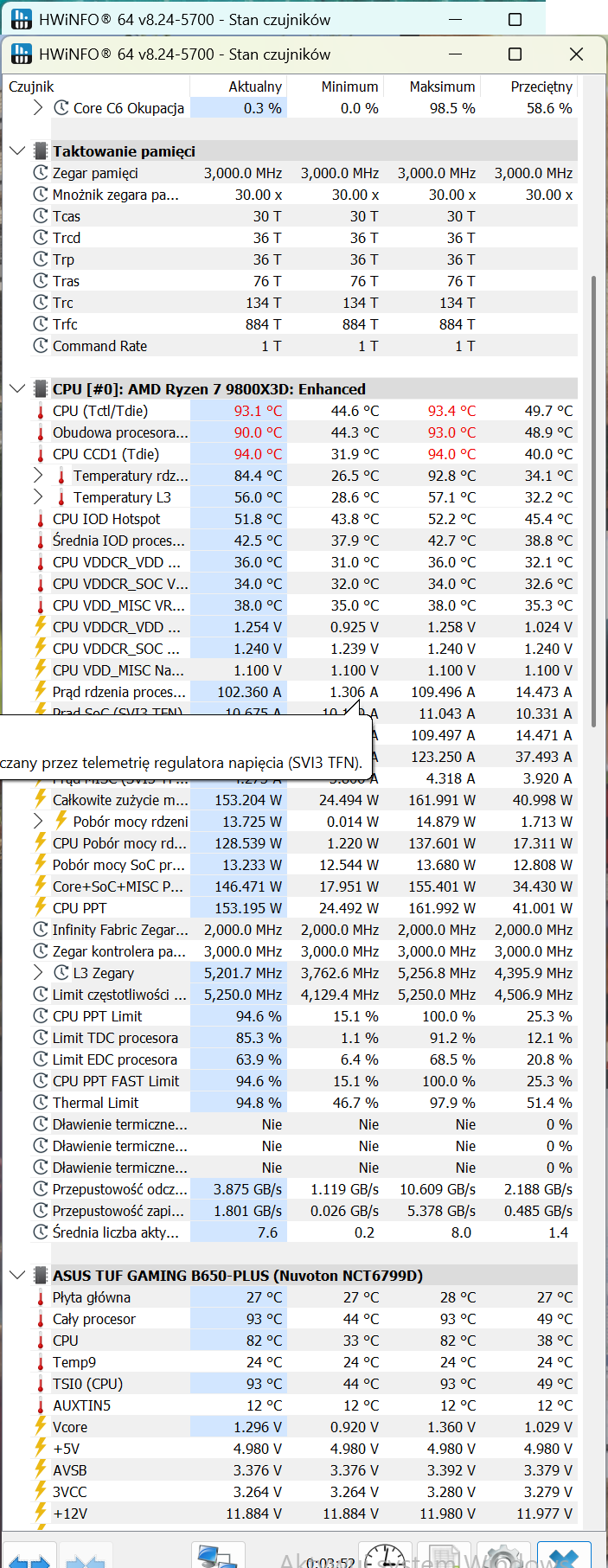The height and width of the screenshot is (1568, 608).
Task: Select the Obudowa procesora... row
Action: [x=304, y=432]
